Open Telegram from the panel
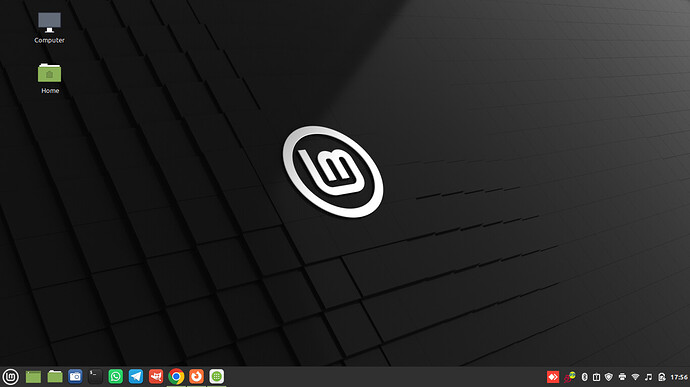 (136, 376)
